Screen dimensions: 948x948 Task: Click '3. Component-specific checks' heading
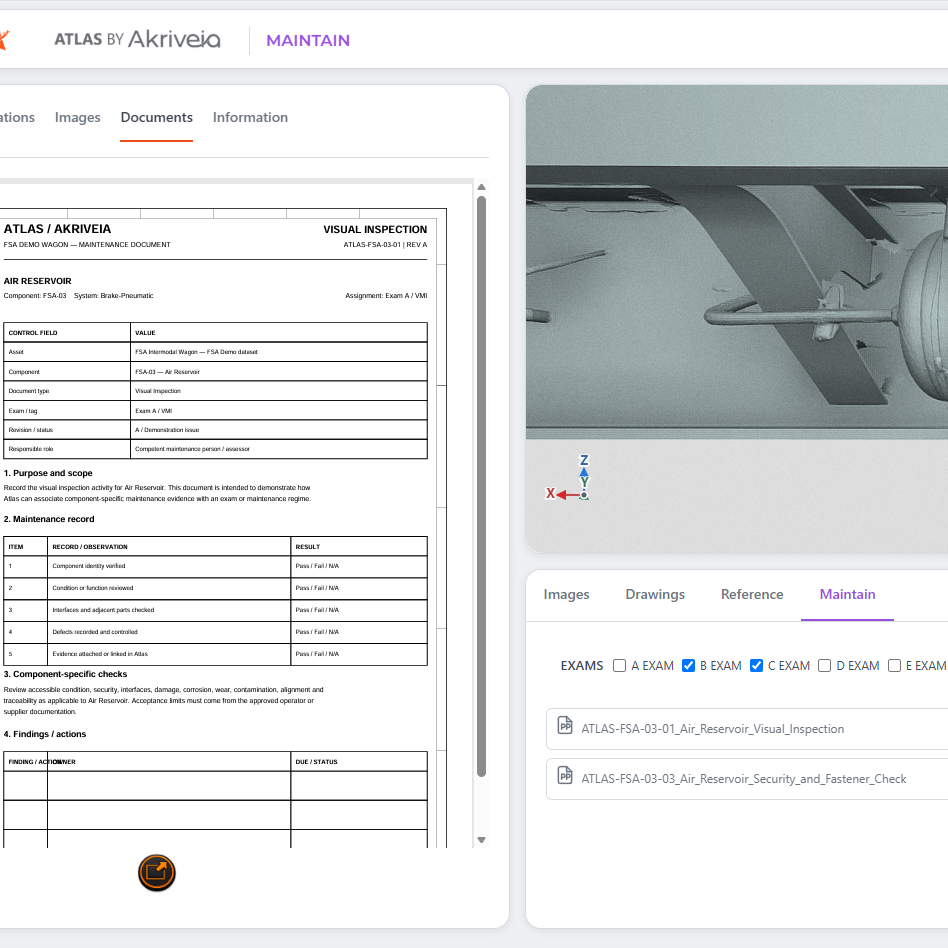point(65,674)
